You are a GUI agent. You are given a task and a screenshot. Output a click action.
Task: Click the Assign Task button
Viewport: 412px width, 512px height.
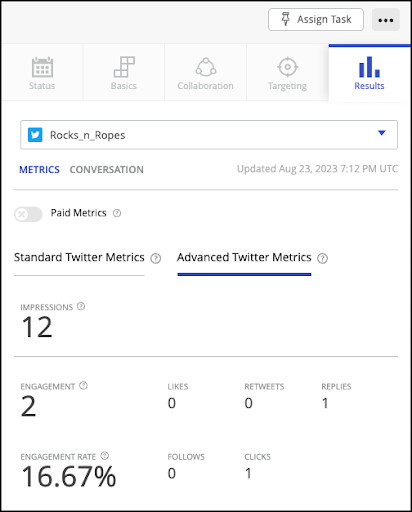[x=316, y=20]
